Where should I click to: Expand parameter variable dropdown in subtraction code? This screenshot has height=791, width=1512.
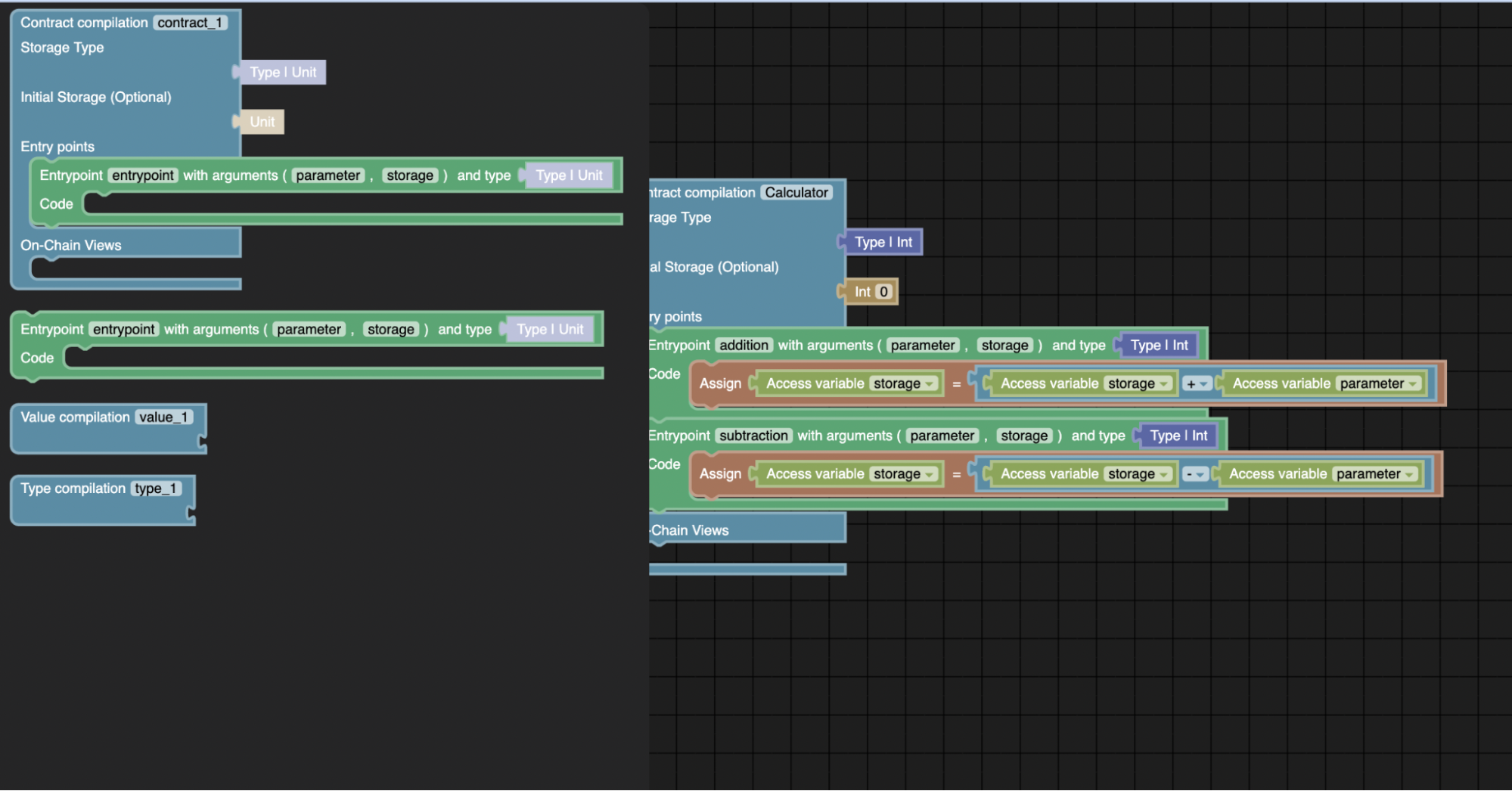[1374, 475]
